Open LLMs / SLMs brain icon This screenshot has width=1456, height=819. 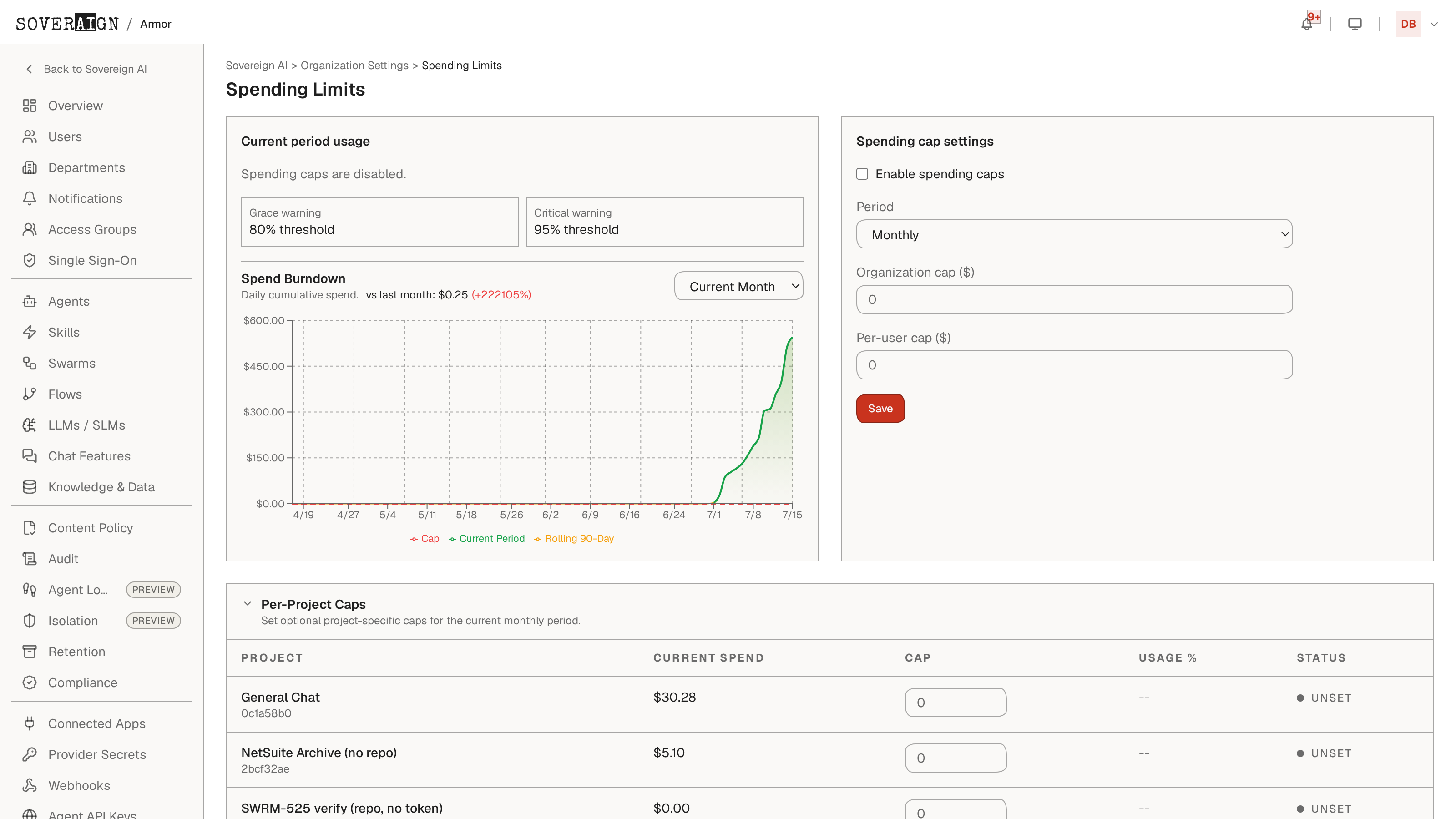30,425
